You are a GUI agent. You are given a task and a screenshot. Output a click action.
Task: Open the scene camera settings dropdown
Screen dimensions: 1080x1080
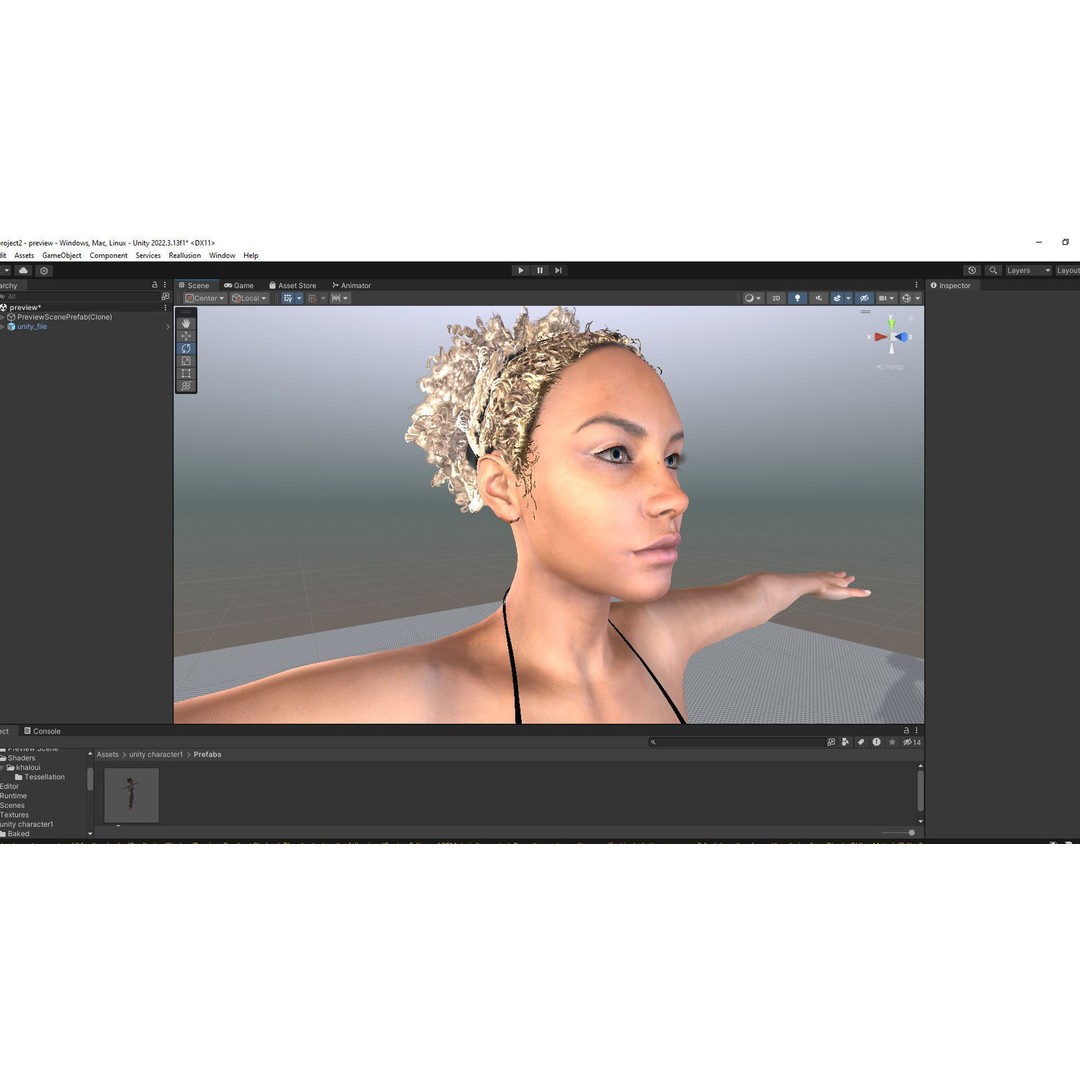pos(886,298)
